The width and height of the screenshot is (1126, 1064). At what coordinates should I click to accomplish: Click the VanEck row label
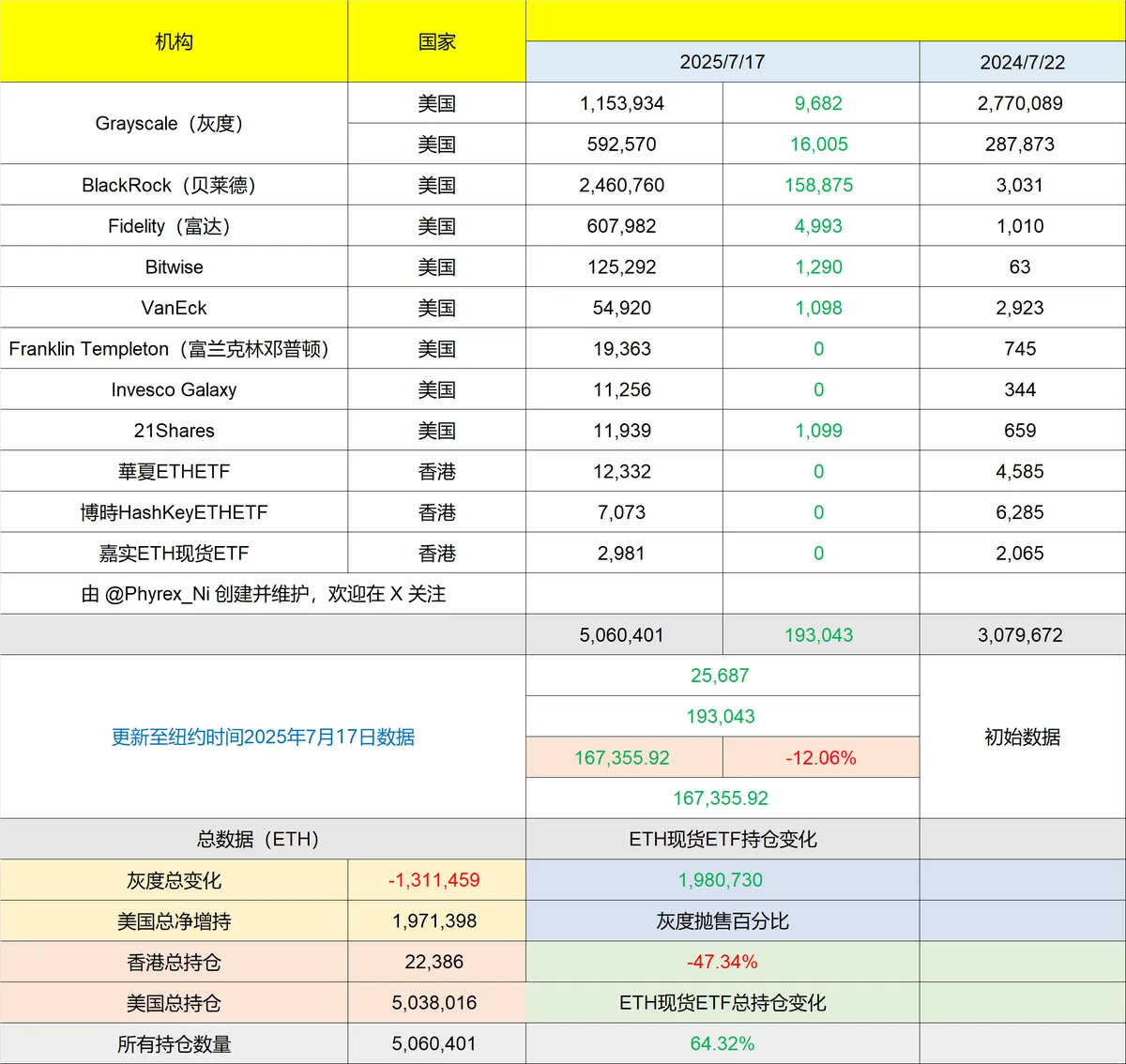(x=175, y=308)
